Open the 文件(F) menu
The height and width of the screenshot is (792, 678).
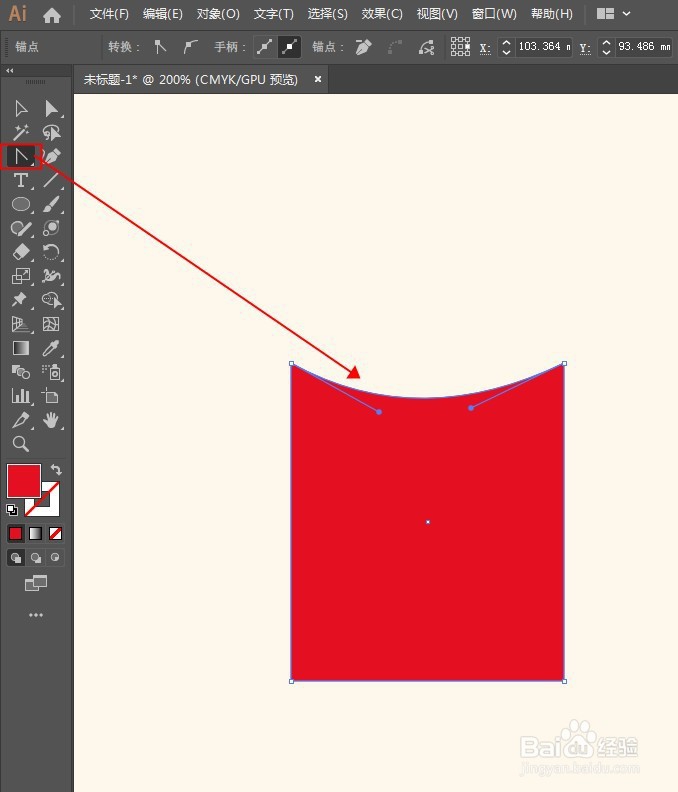coord(109,14)
